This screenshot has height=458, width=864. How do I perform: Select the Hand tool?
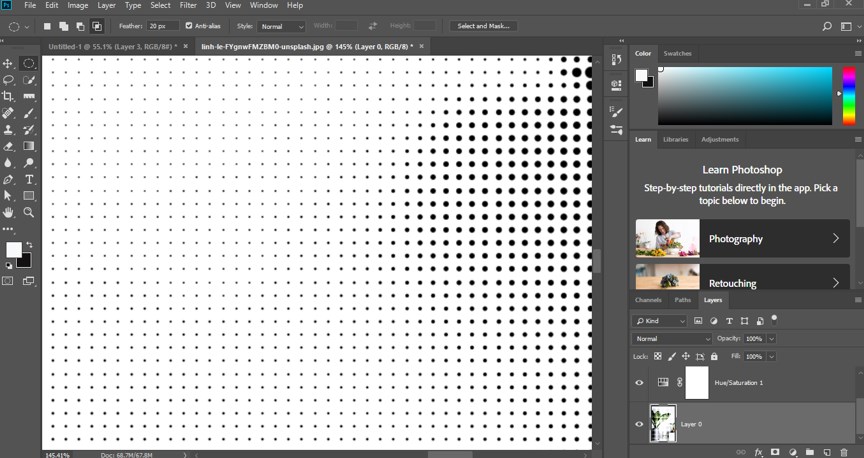click(8, 212)
